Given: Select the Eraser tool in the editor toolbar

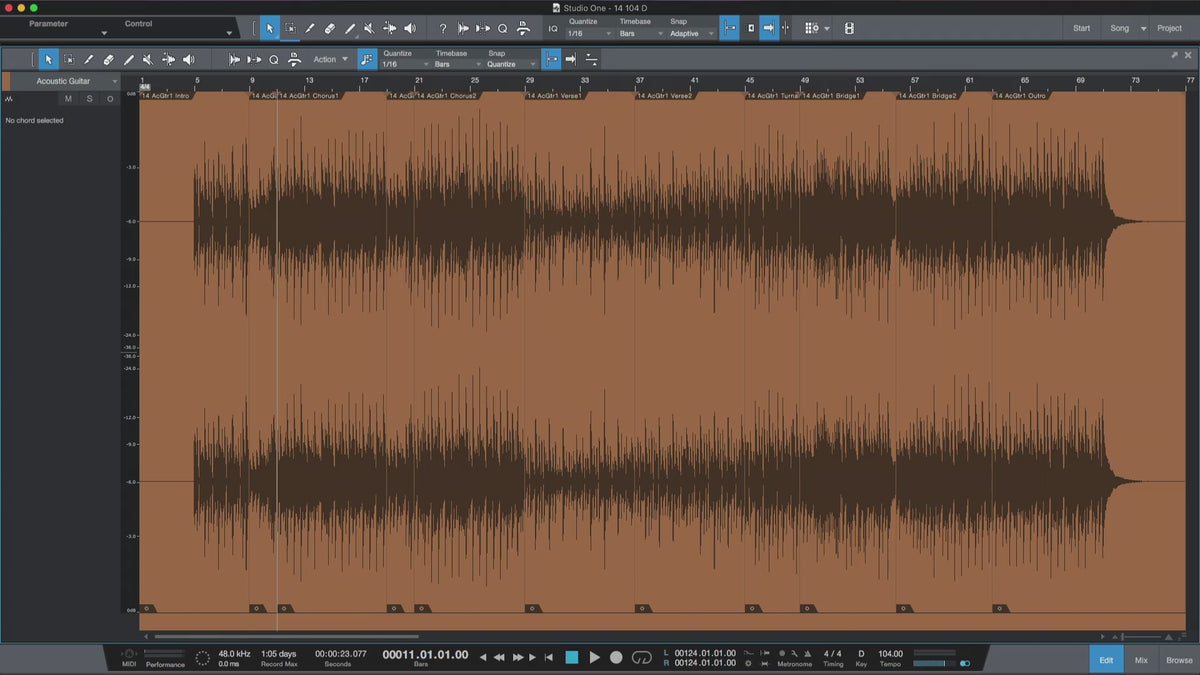Looking at the screenshot, I should [108, 60].
